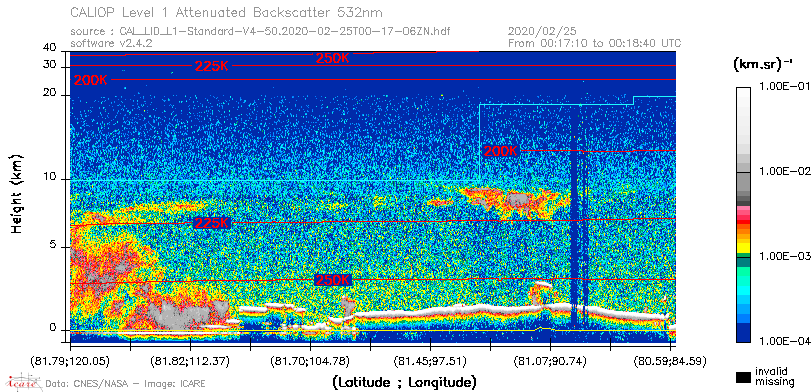Click the 225K label at the plot top

pyautogui.click(x=212, y=66)
